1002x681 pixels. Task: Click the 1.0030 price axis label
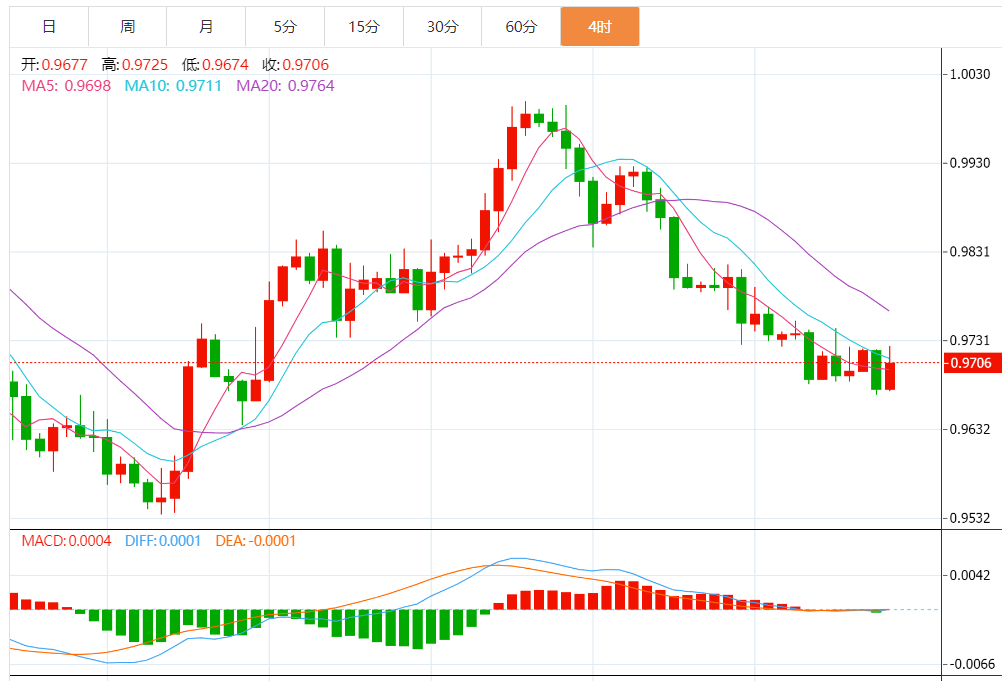coord(970,75)
